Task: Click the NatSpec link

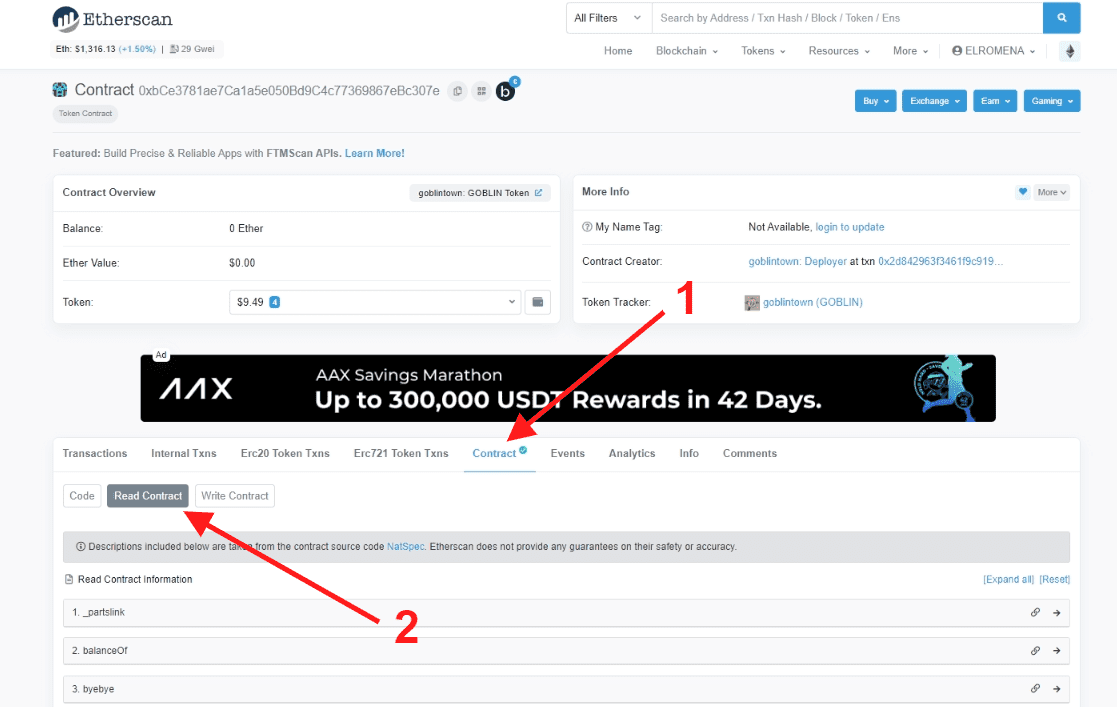Action: pos(405,547)
